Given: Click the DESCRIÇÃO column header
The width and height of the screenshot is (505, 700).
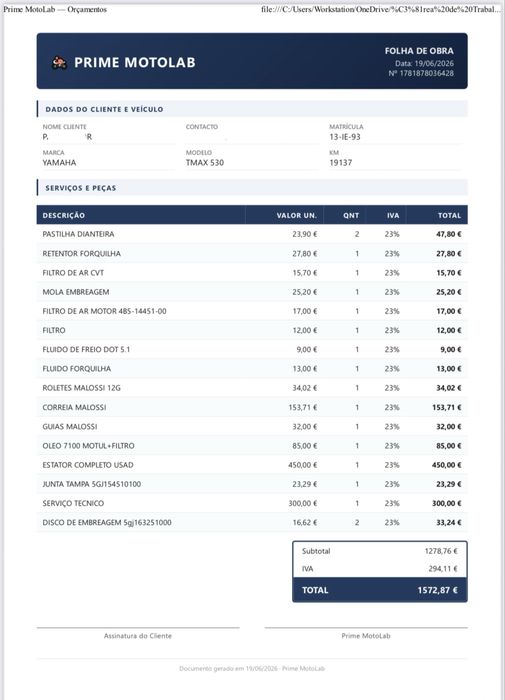Looking at the screenshot, I should [63, 215].
